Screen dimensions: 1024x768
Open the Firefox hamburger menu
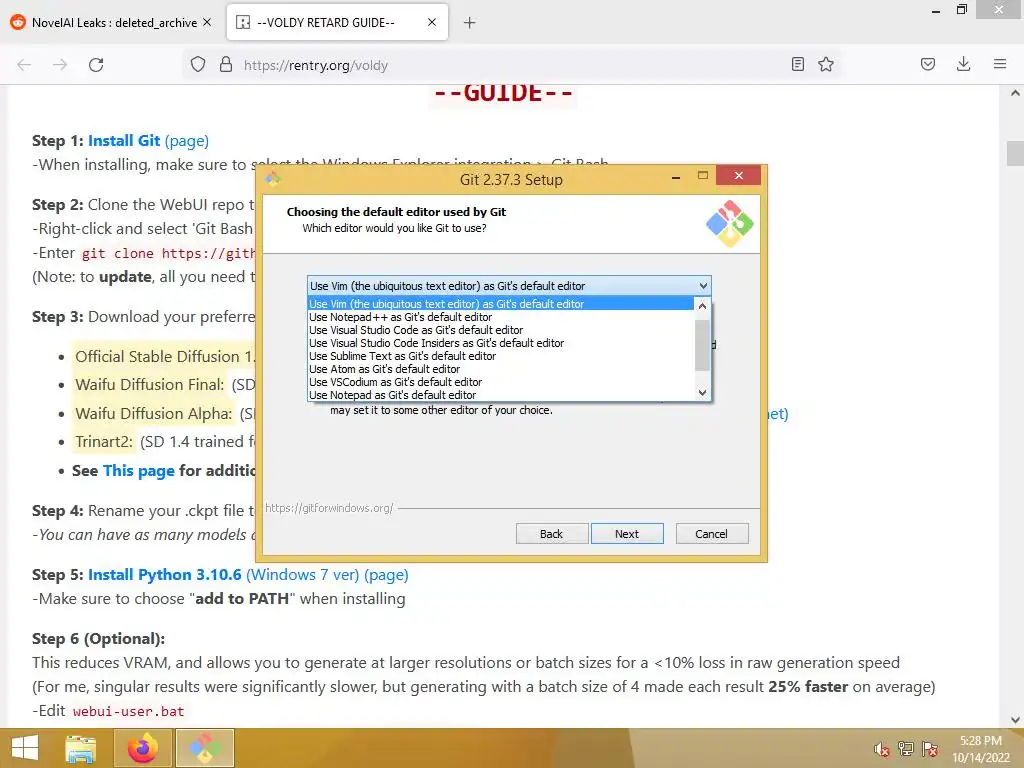click(x=1000, y=64)
